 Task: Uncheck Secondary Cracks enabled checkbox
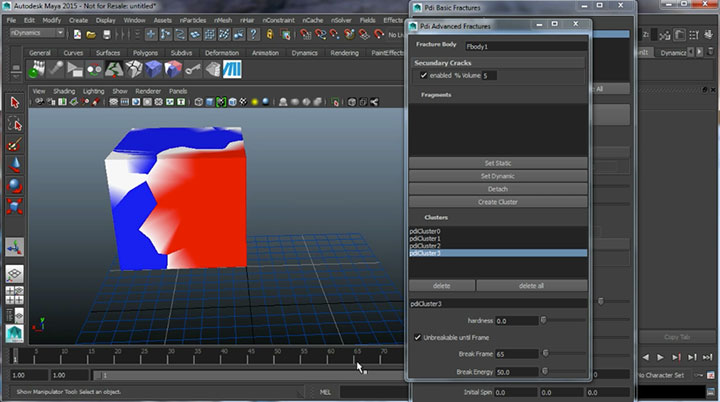click(423, 75)
